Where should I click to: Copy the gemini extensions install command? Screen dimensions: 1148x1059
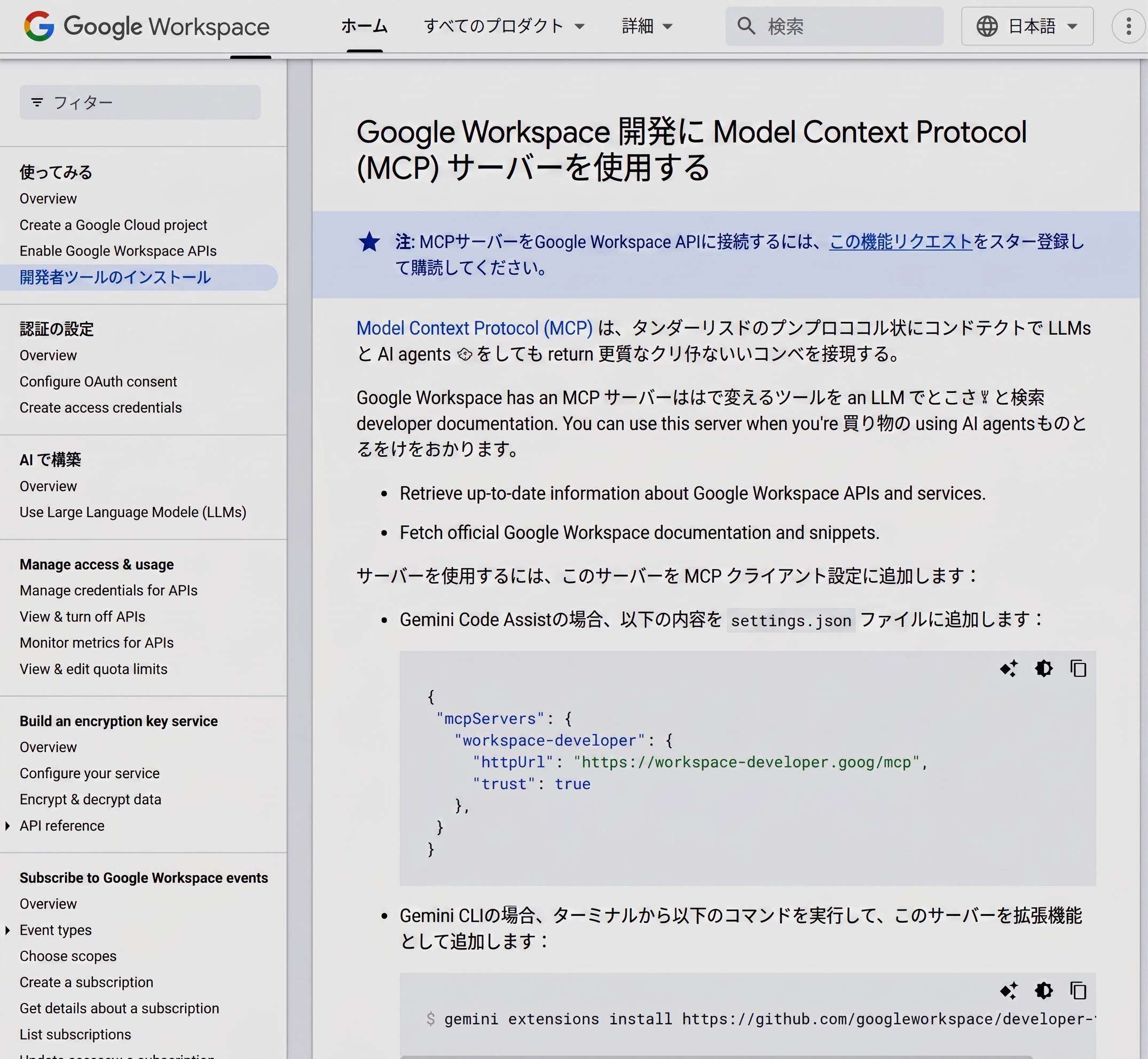click(1078, 991)
